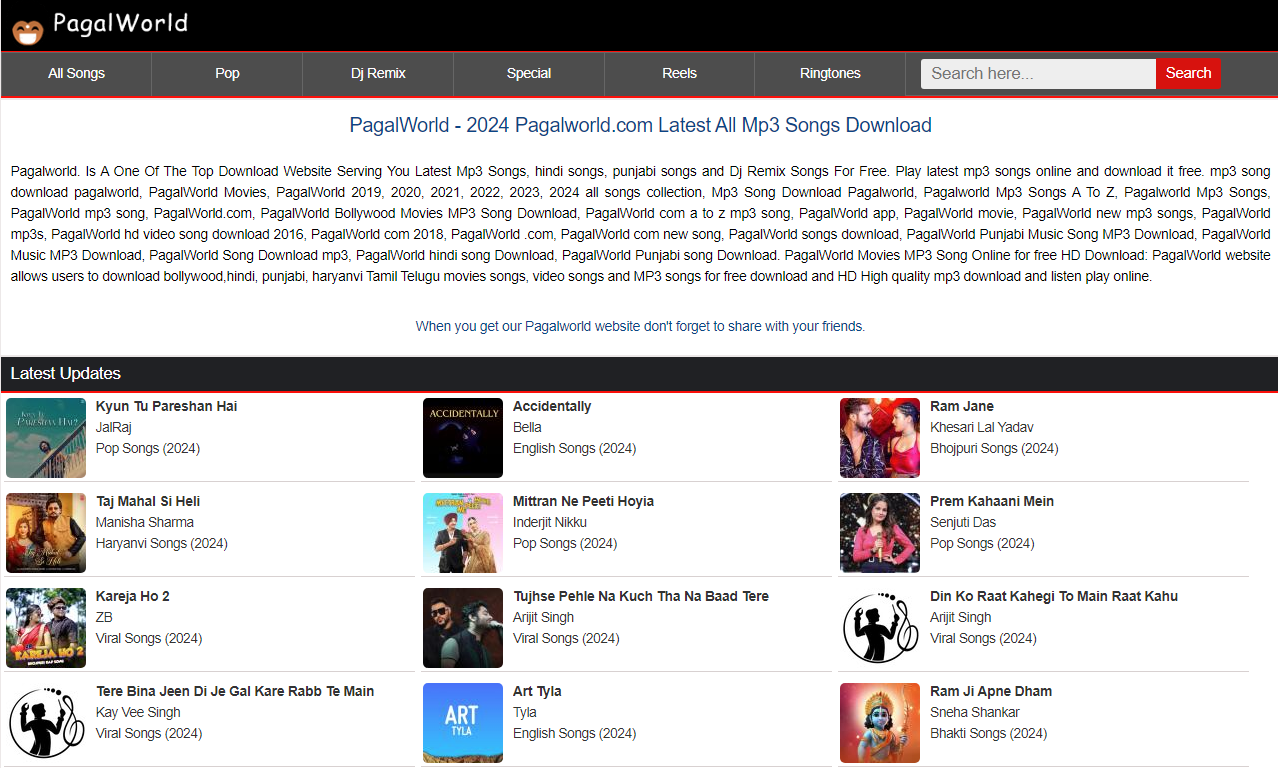This screenshot has width=1278, height=768.
Task: Open Tujhse Pehle Na Kuch Tha song title
Action: tap(641, 596)
